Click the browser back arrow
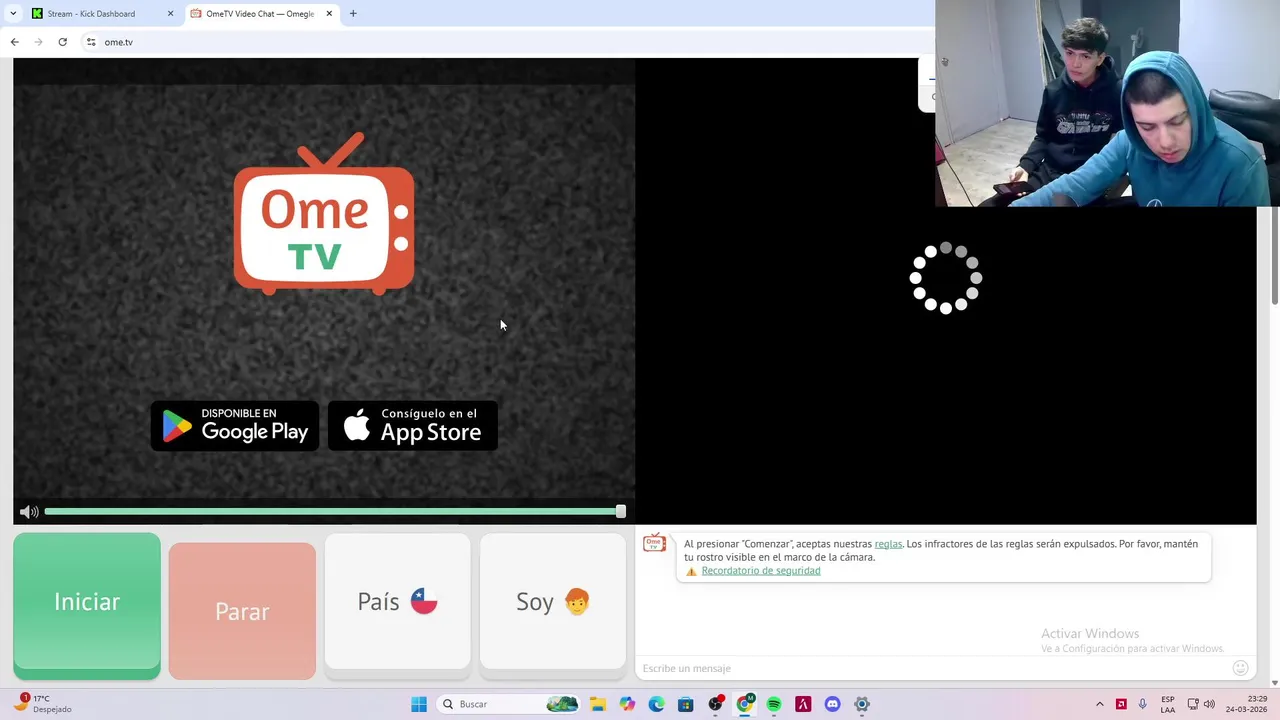Screen dimensions: 1280x720 coord(14,42)
